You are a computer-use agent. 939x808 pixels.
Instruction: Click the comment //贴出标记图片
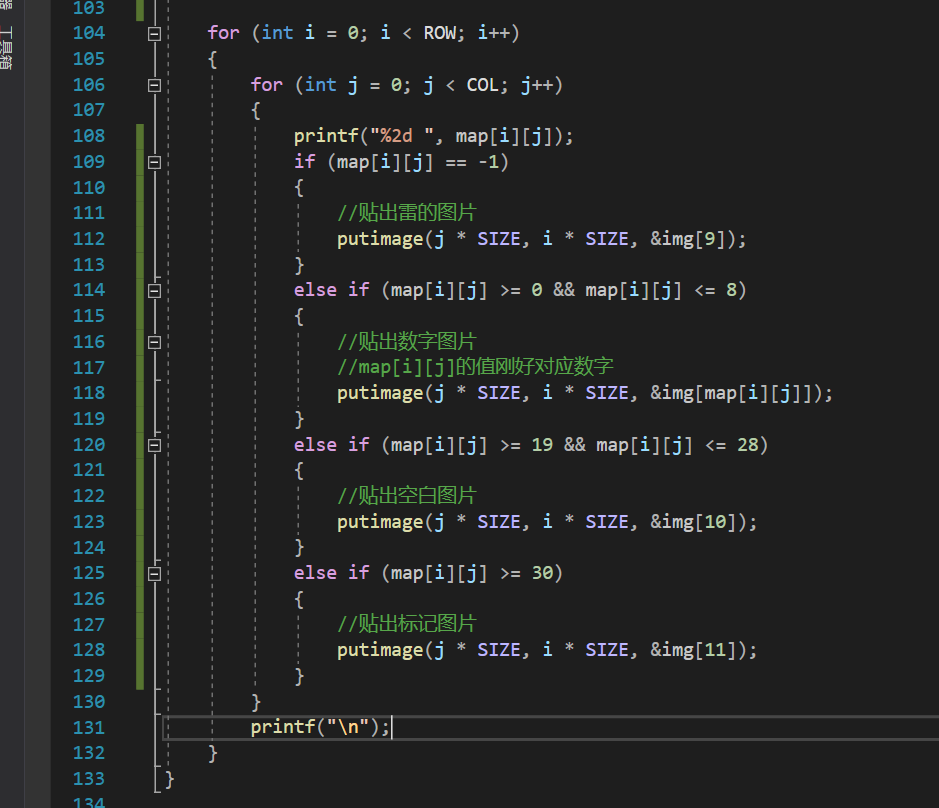406,624
